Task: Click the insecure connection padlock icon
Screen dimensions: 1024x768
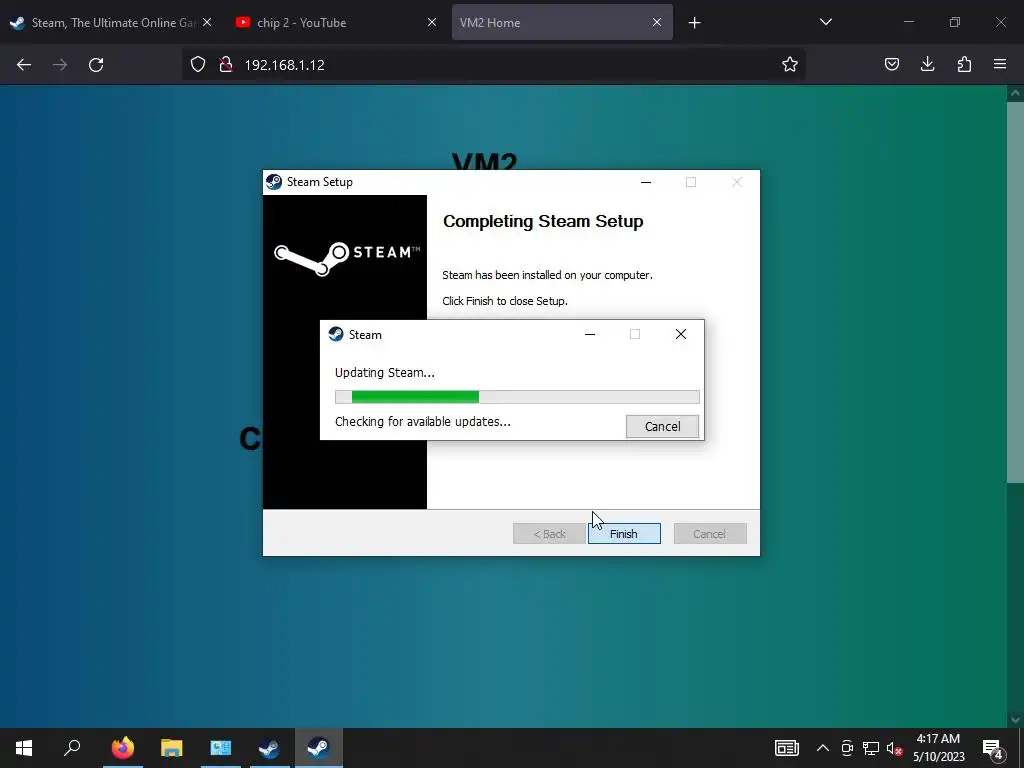Action: coord(226,64)
